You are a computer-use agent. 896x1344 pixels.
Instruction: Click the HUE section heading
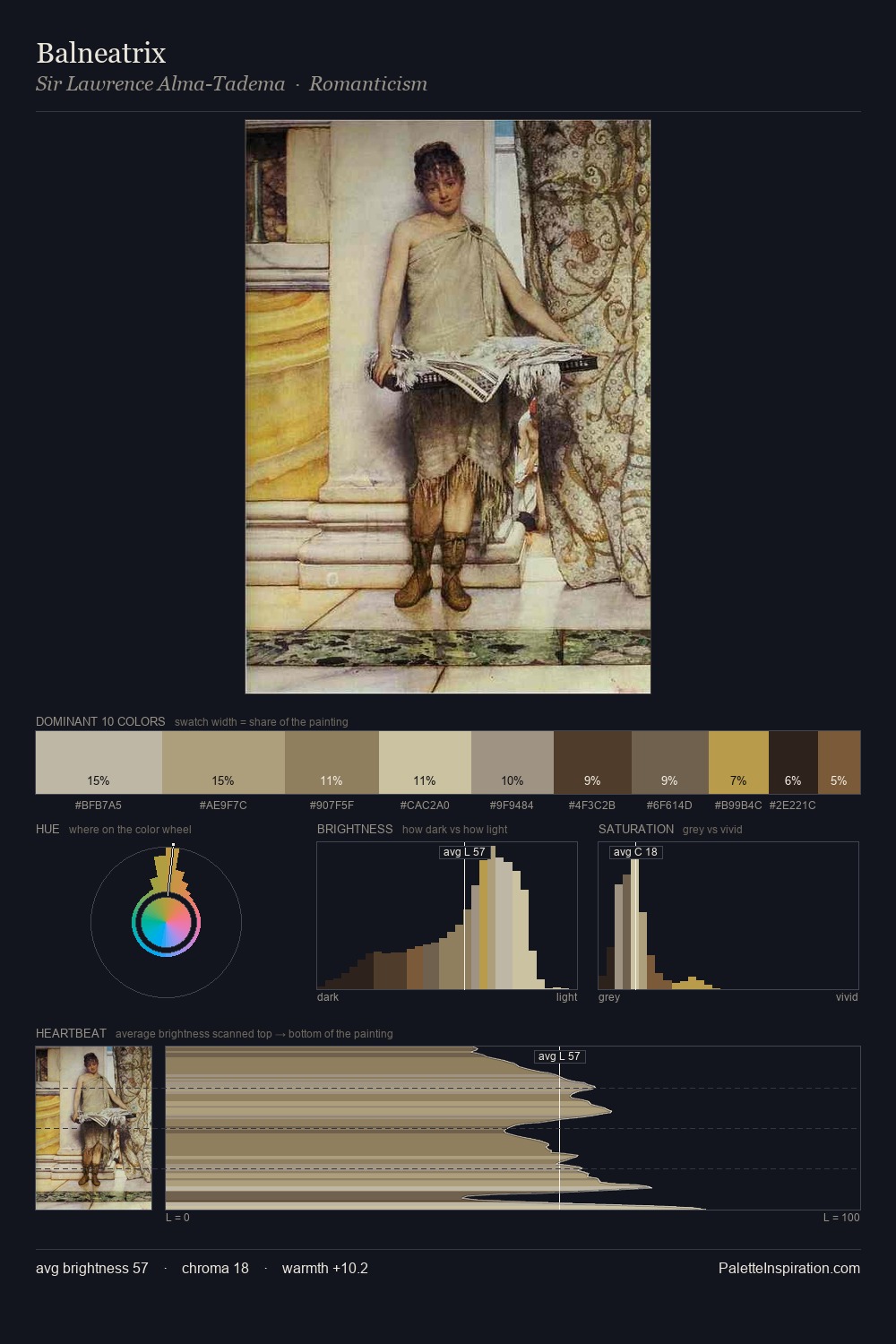click(47, 829)
